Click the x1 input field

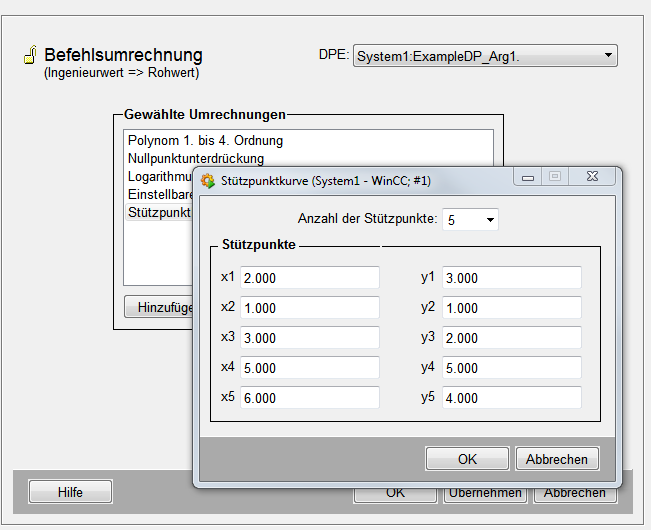pos(309,278)
